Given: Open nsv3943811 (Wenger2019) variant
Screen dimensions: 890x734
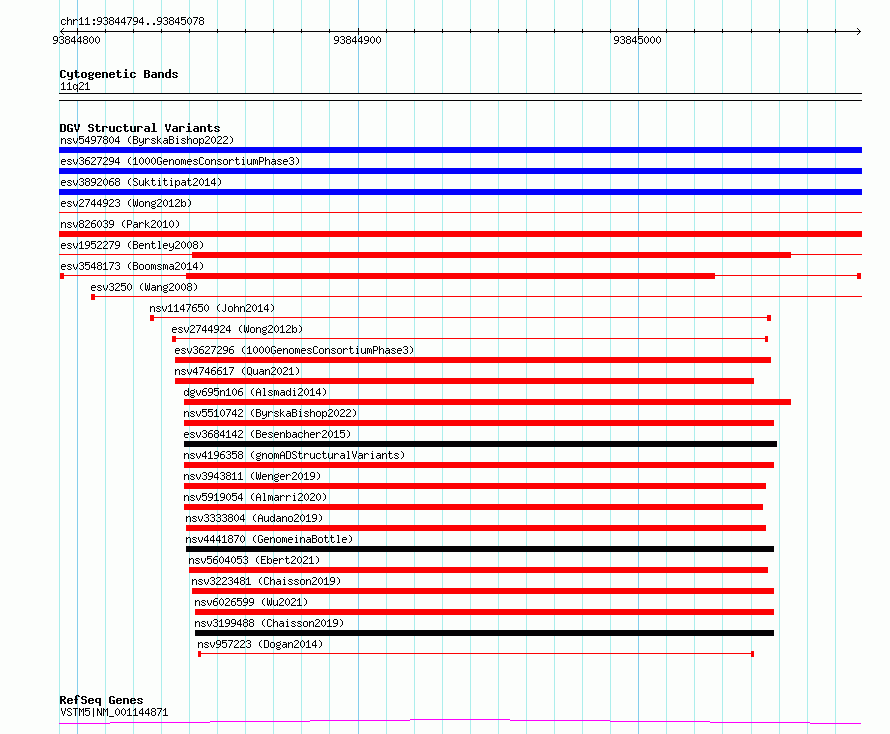Looking at the screenshot, I should point(252,476).
